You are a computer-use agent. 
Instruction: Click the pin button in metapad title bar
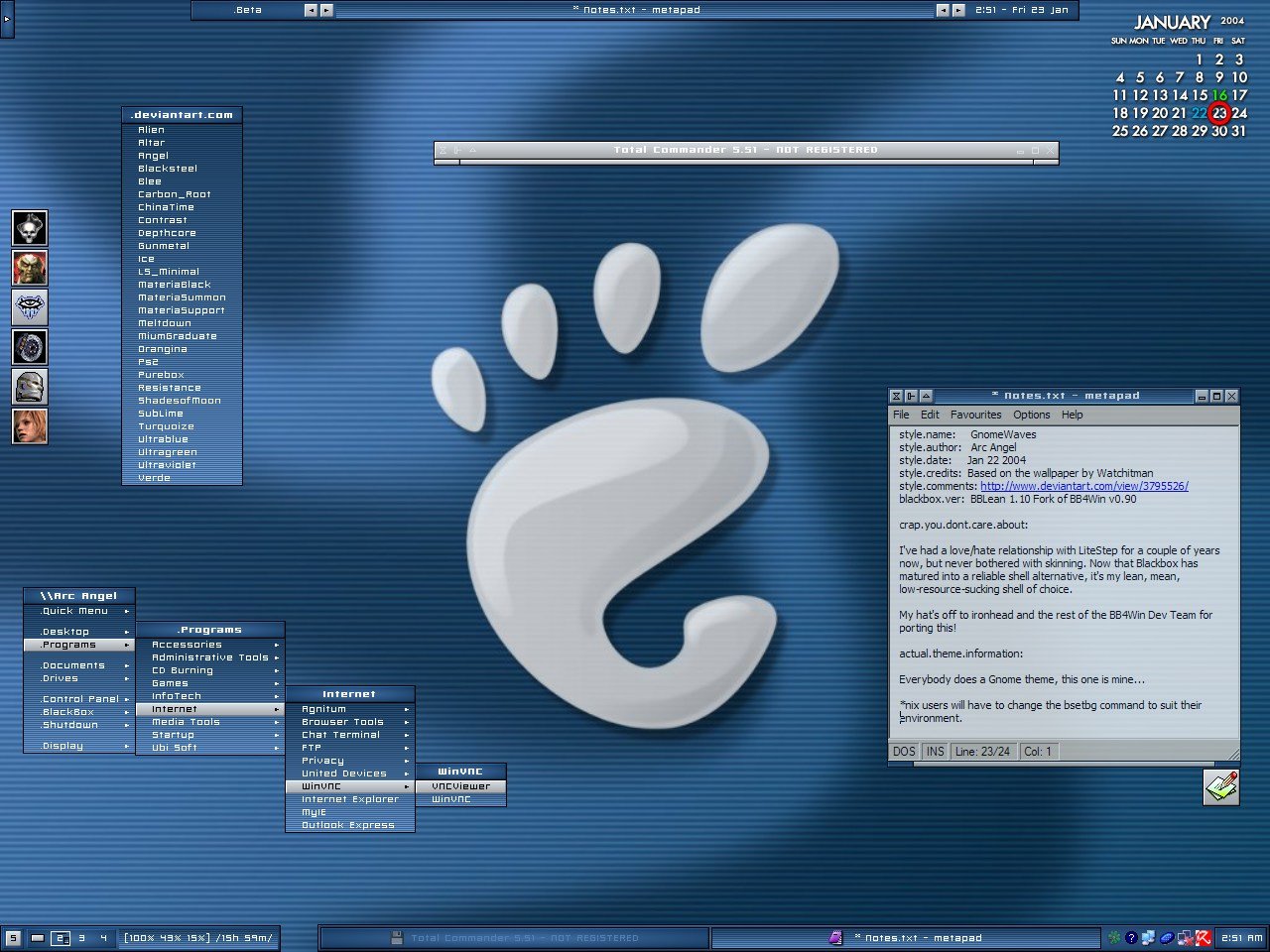click(911, 396)
